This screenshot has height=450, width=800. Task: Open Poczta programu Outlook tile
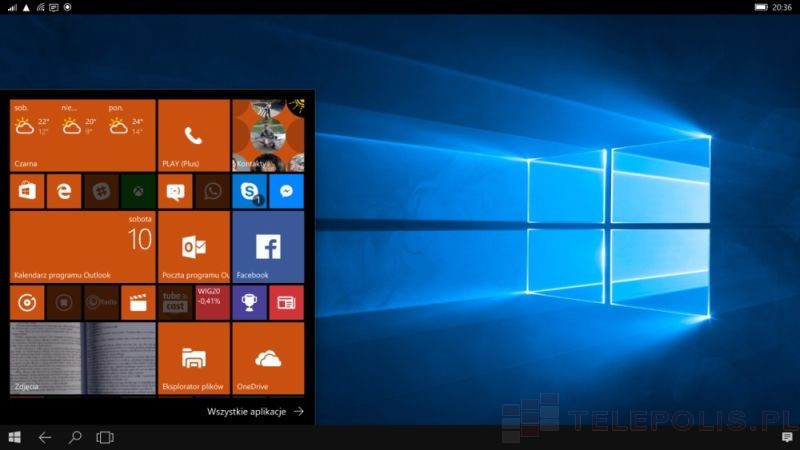[x=194, y=247]
